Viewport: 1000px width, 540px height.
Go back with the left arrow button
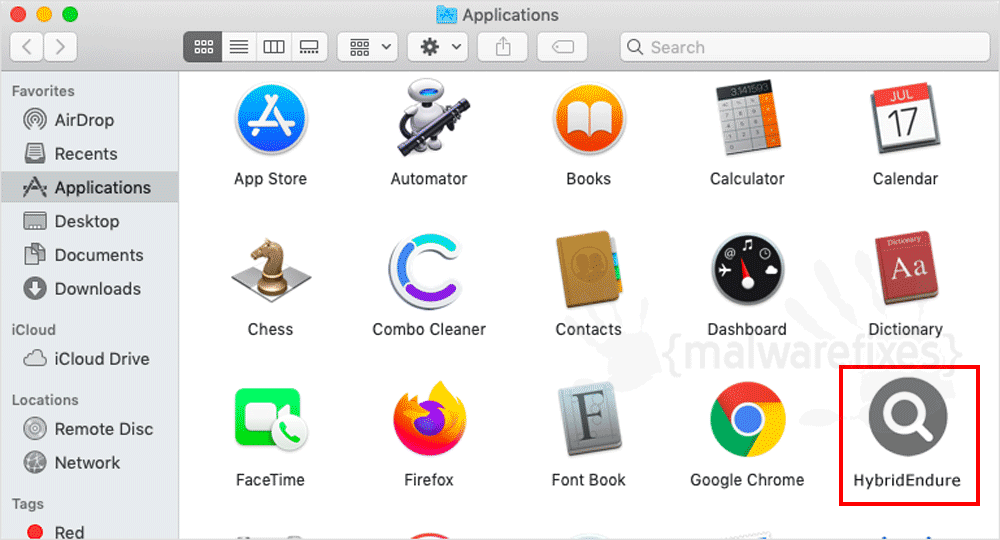[27, 47]
